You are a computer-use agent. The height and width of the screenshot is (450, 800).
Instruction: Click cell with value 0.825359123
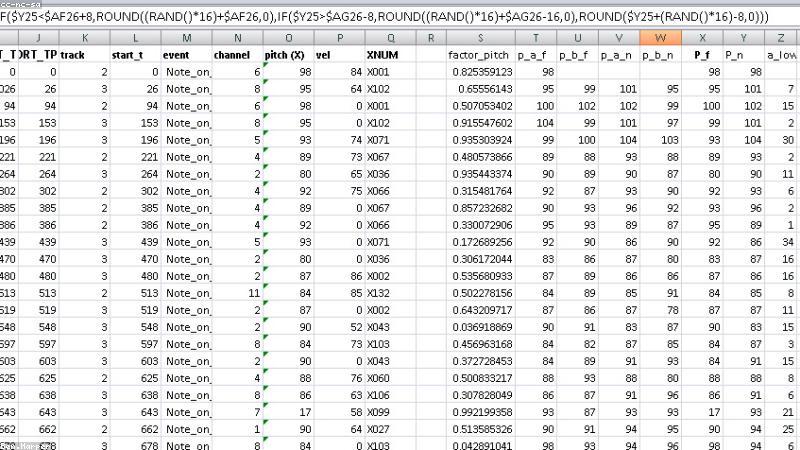pos(481,72)
